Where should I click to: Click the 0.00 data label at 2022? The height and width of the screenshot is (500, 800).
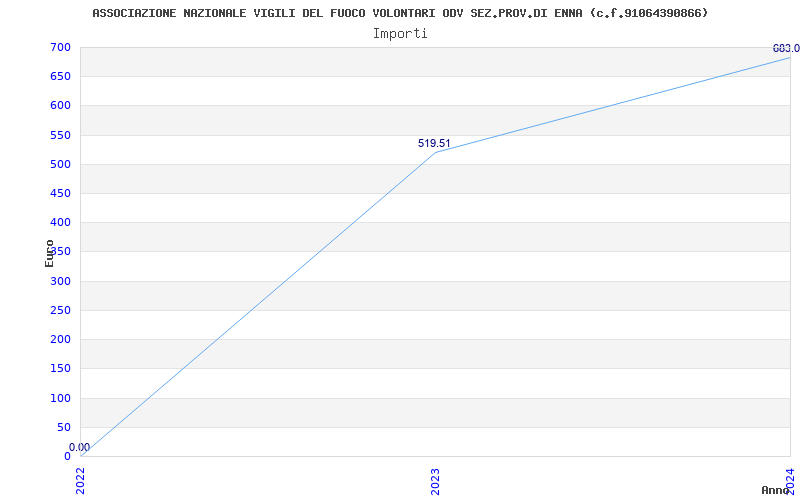pyautogui.click(x=80, y=447)
